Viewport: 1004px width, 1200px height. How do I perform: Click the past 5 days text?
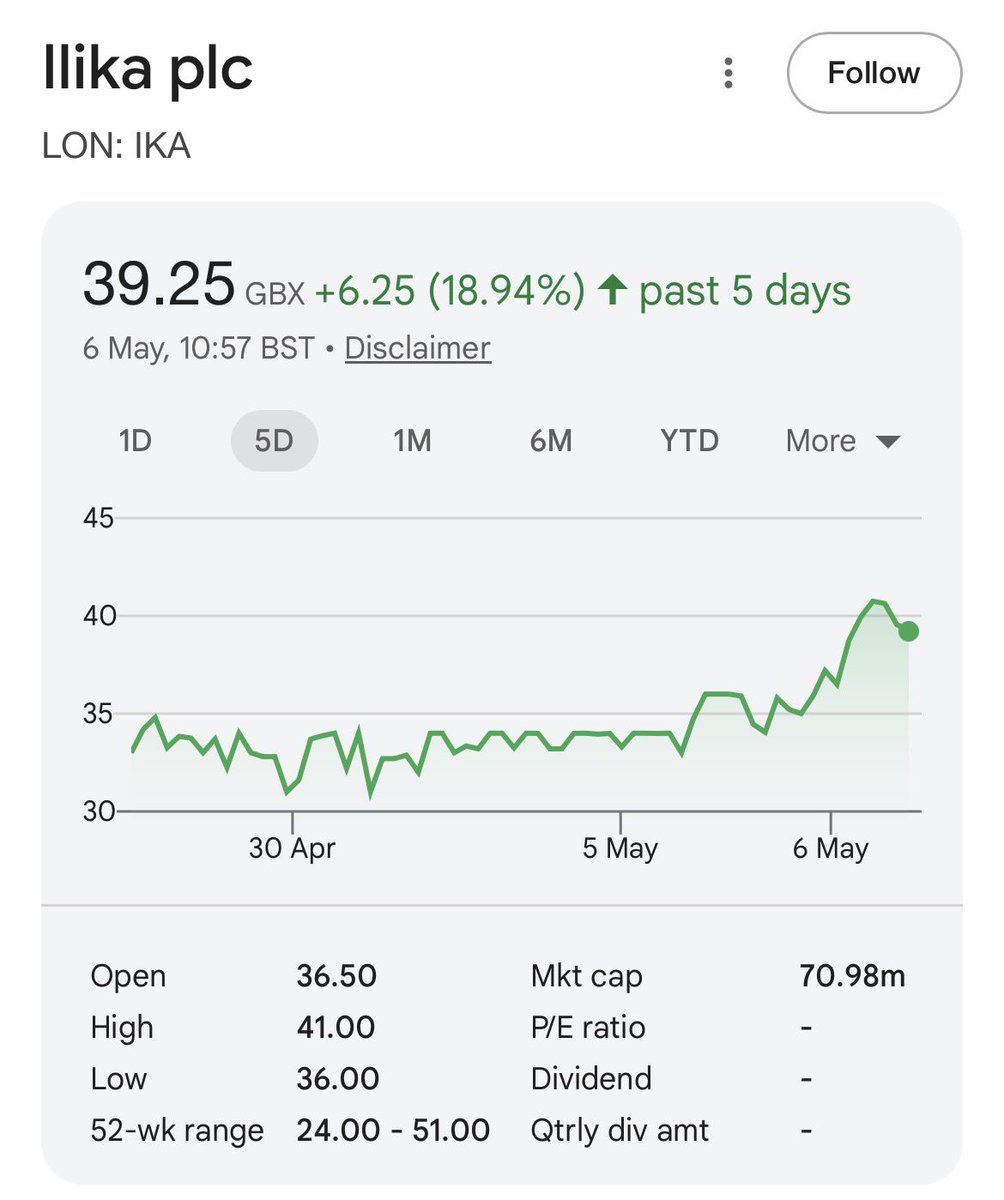(745, 291)
